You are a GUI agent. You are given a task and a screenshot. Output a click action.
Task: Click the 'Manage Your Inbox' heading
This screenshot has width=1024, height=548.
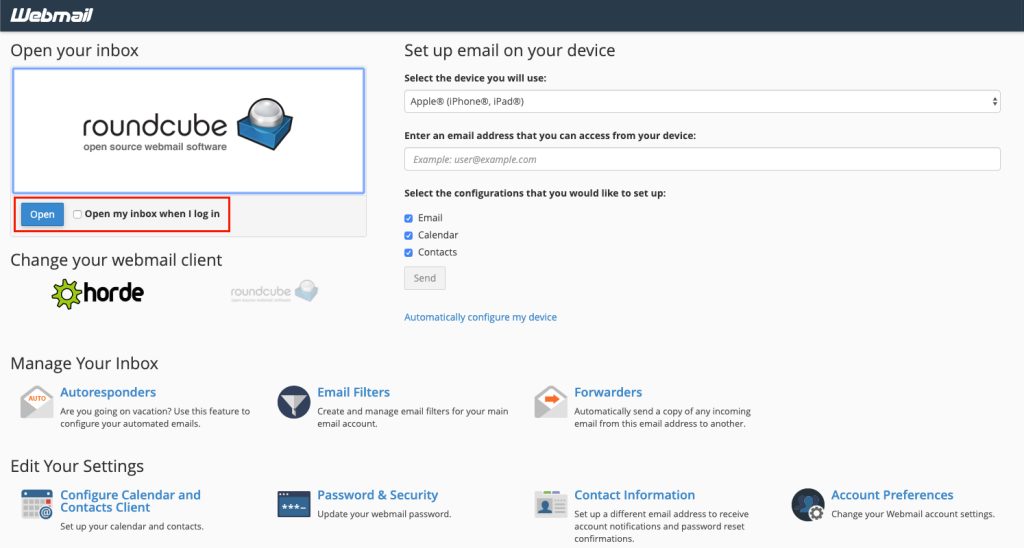tap(84, 363)
